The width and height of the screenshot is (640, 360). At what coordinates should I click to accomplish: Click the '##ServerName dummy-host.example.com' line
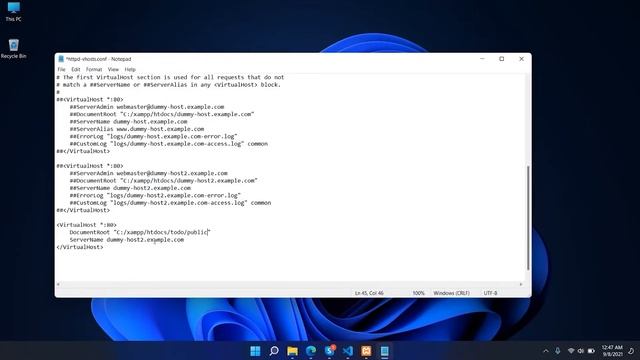pyautogui.click(x=128, y=122)
